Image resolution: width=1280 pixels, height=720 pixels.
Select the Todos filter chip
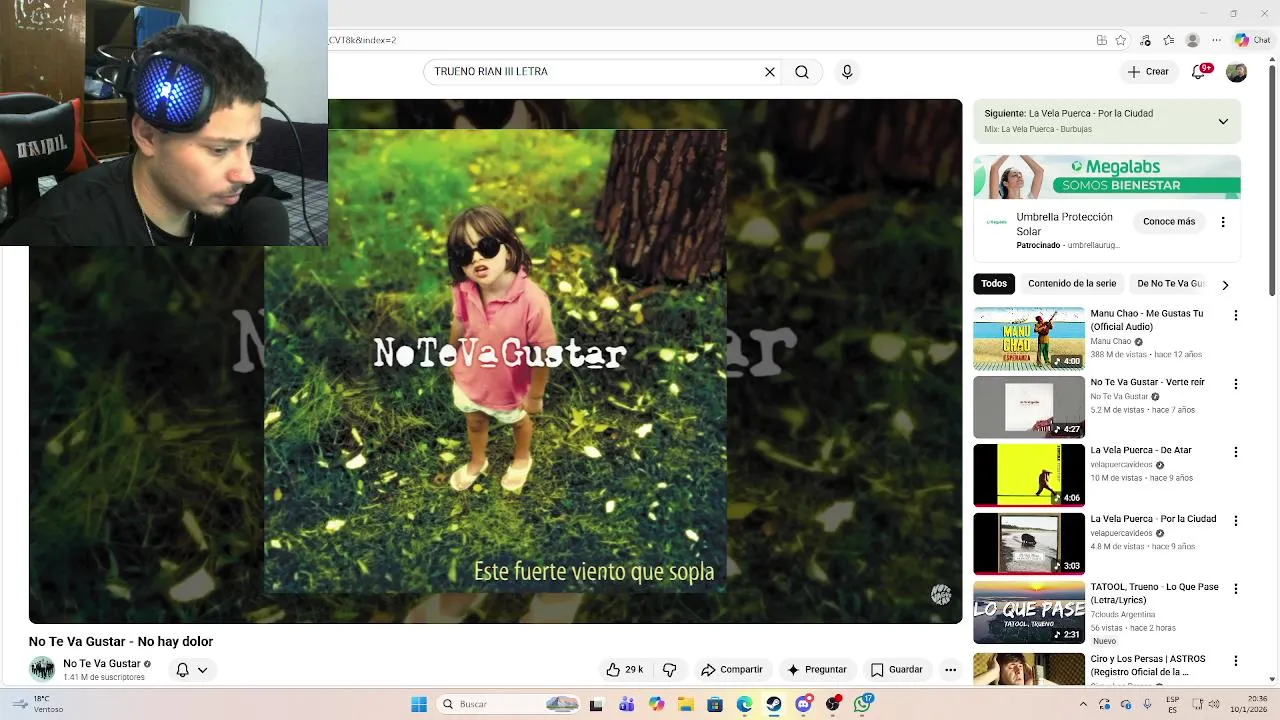994,284
